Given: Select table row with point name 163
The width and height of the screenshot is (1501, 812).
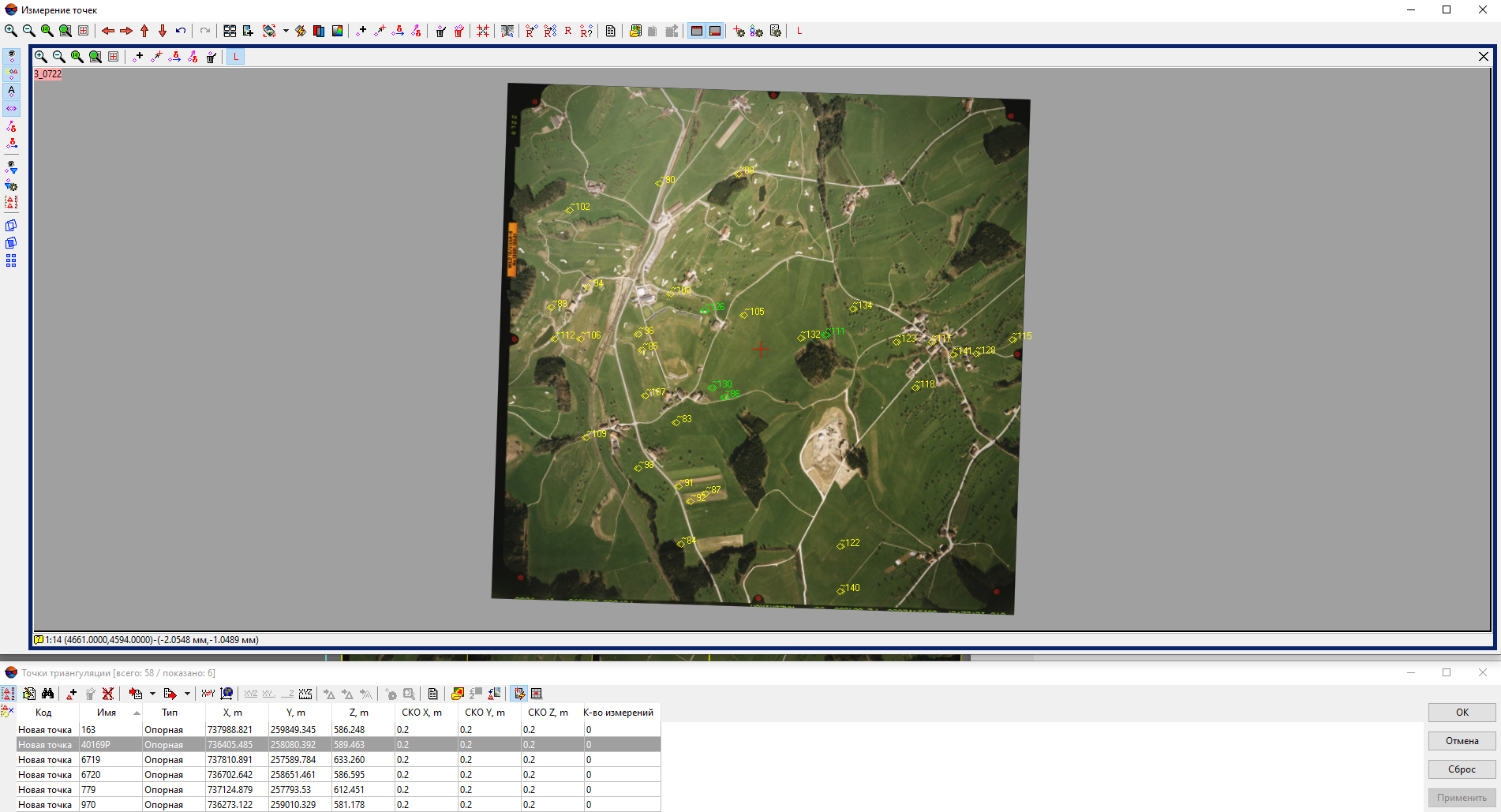Looking at the screenshot, I should 339,730.
